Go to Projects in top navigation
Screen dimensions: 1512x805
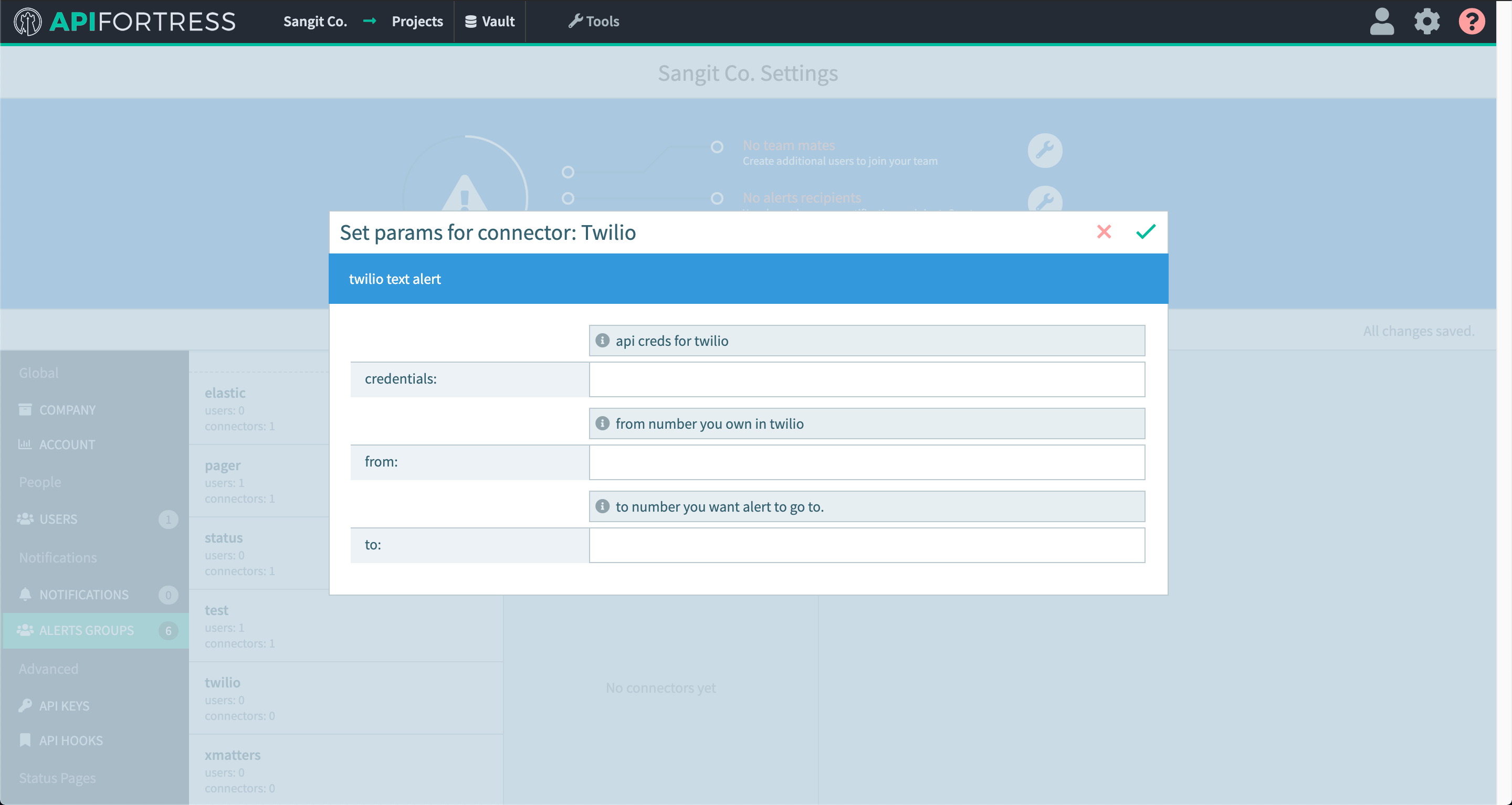point(417,22)
